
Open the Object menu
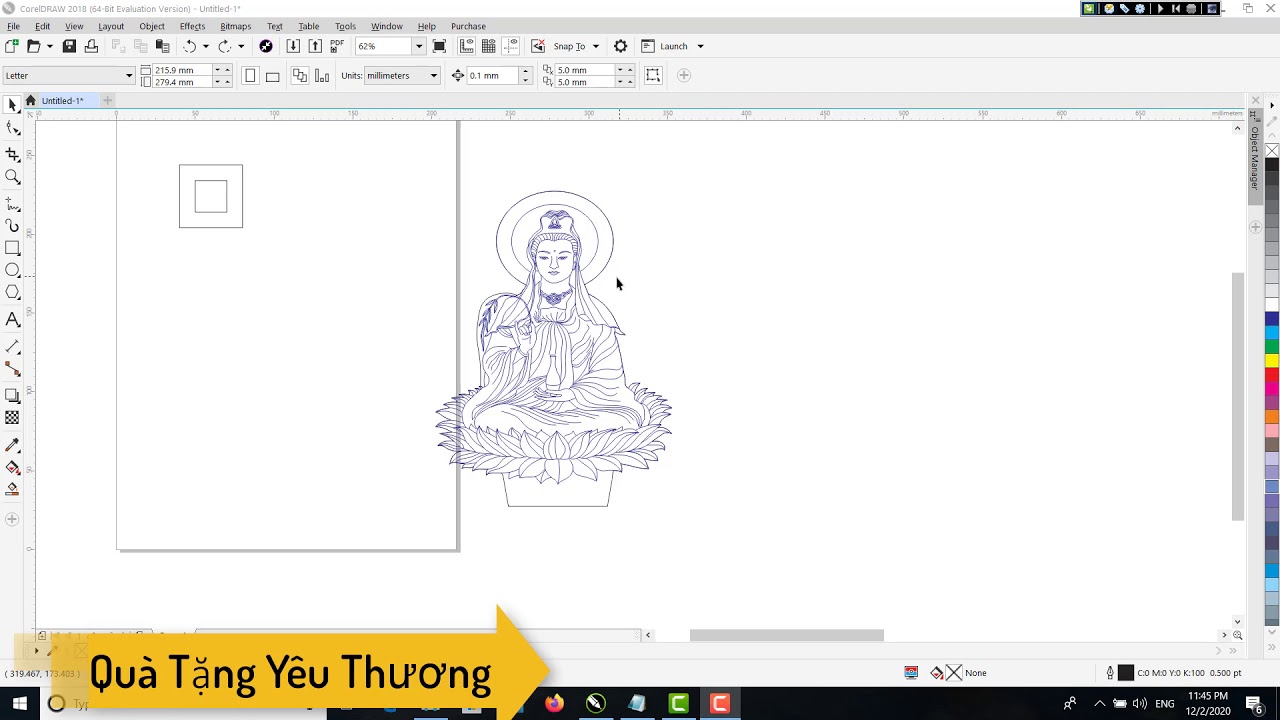152,26
